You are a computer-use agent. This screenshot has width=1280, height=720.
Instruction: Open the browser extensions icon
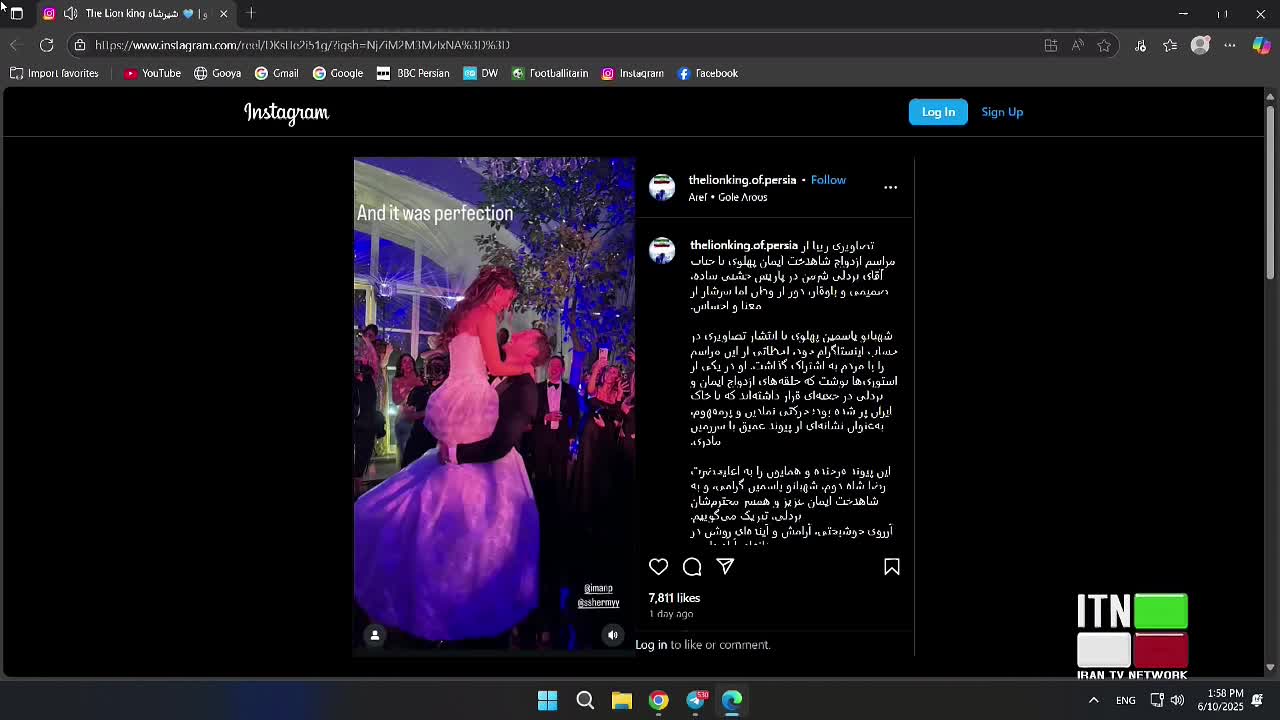click(1140, 45)
